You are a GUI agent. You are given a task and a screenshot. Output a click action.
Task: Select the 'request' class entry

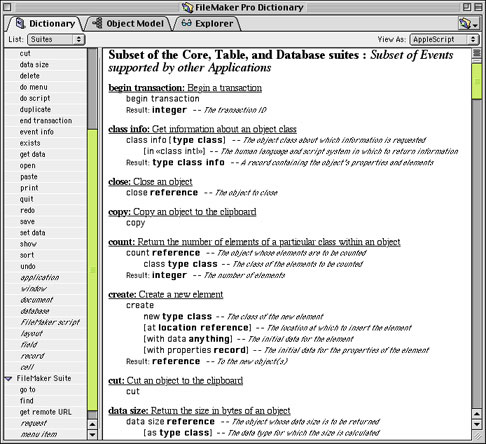point(33,423)
